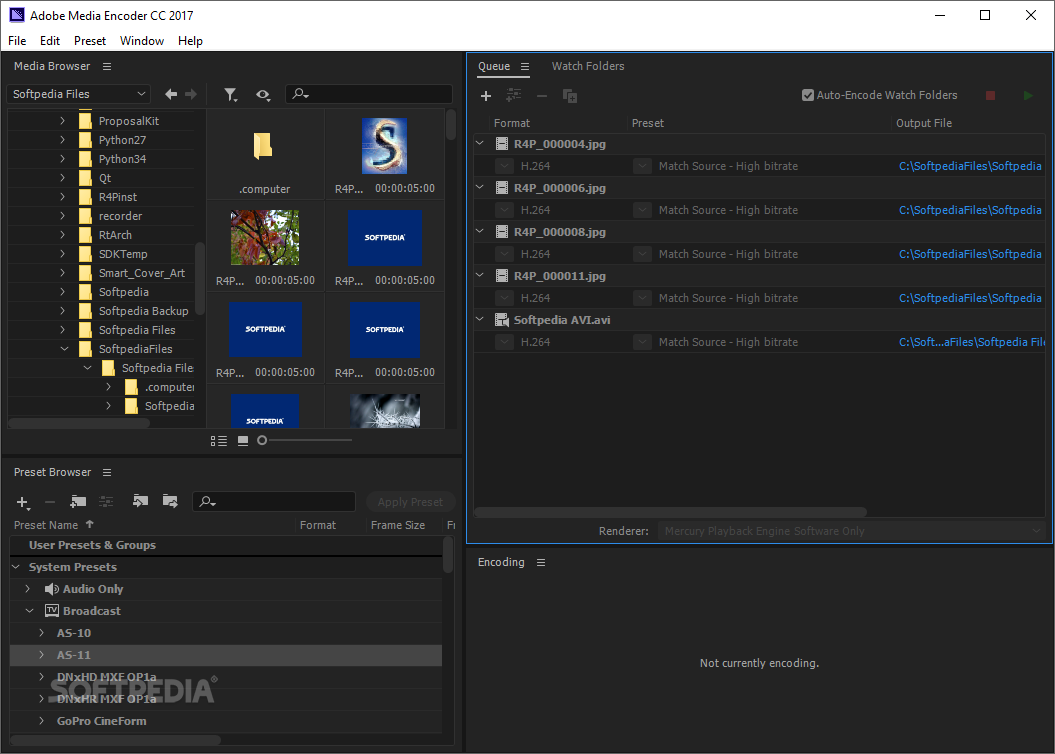Go forward in Media Browser navigation
Screen dimensions: 1055x754
coord(191,94)
